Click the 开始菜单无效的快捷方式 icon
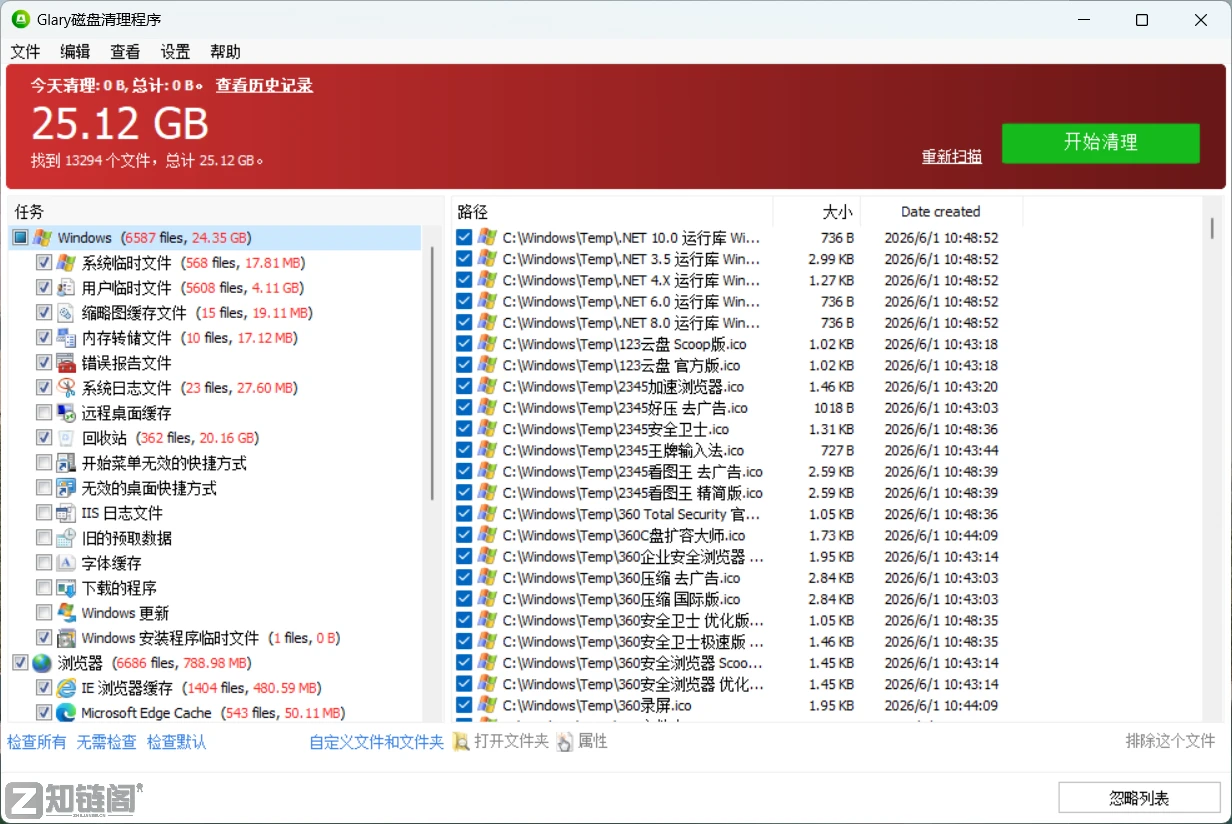 (66, 463)
